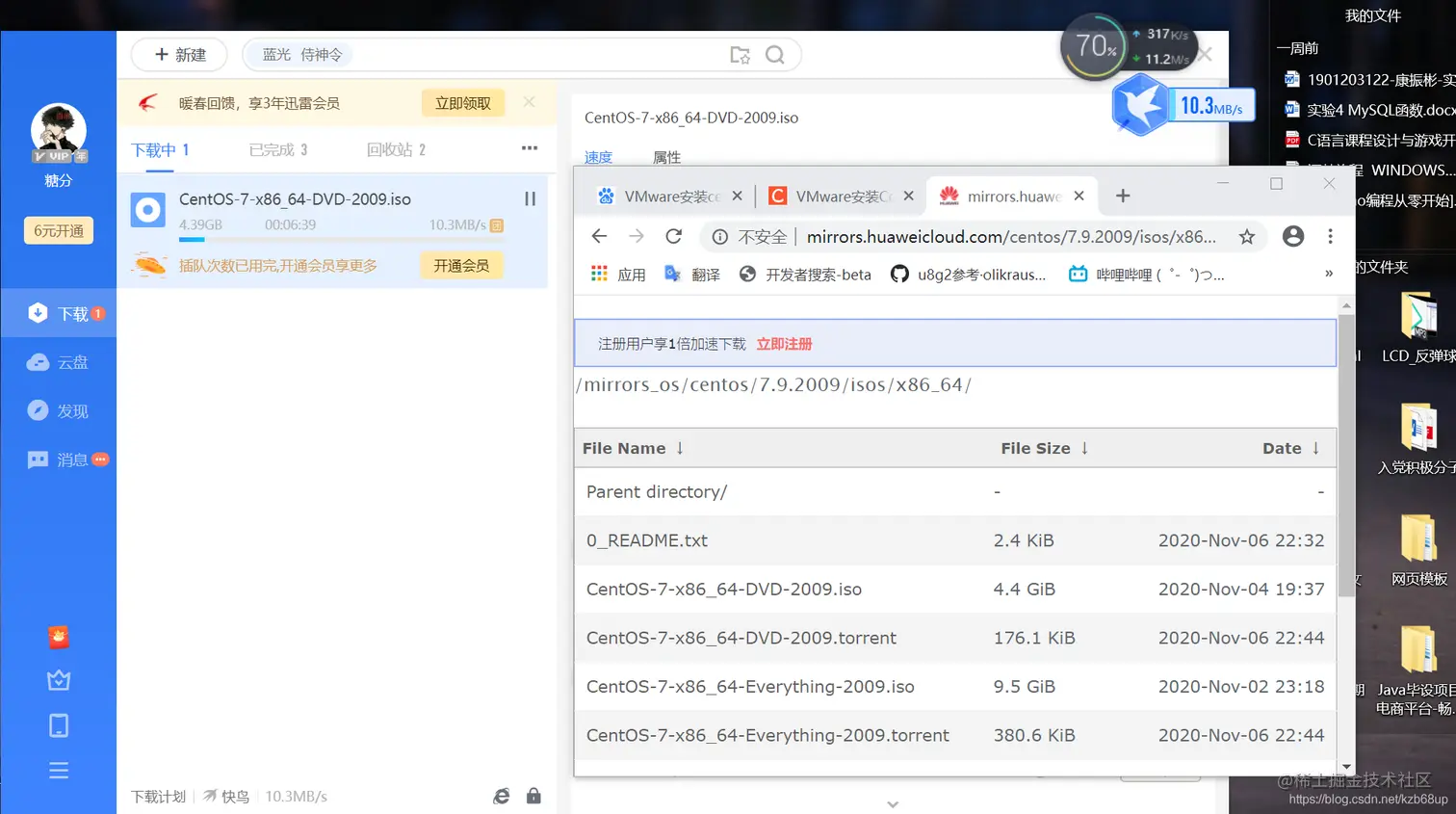Sort by Date column

click(1291, 448)
